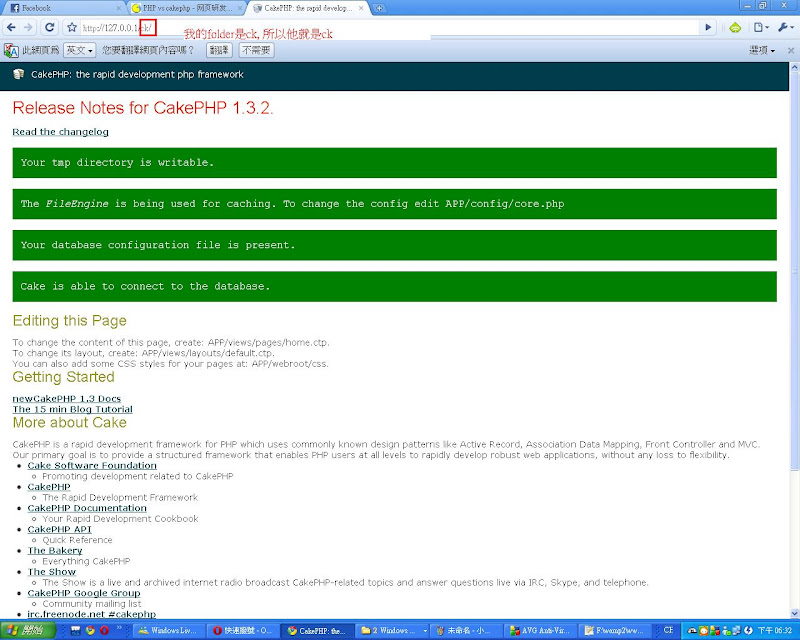Click the scrollbar up arrow
This screenshot has width=800, height=640.
tap(794, 67)
